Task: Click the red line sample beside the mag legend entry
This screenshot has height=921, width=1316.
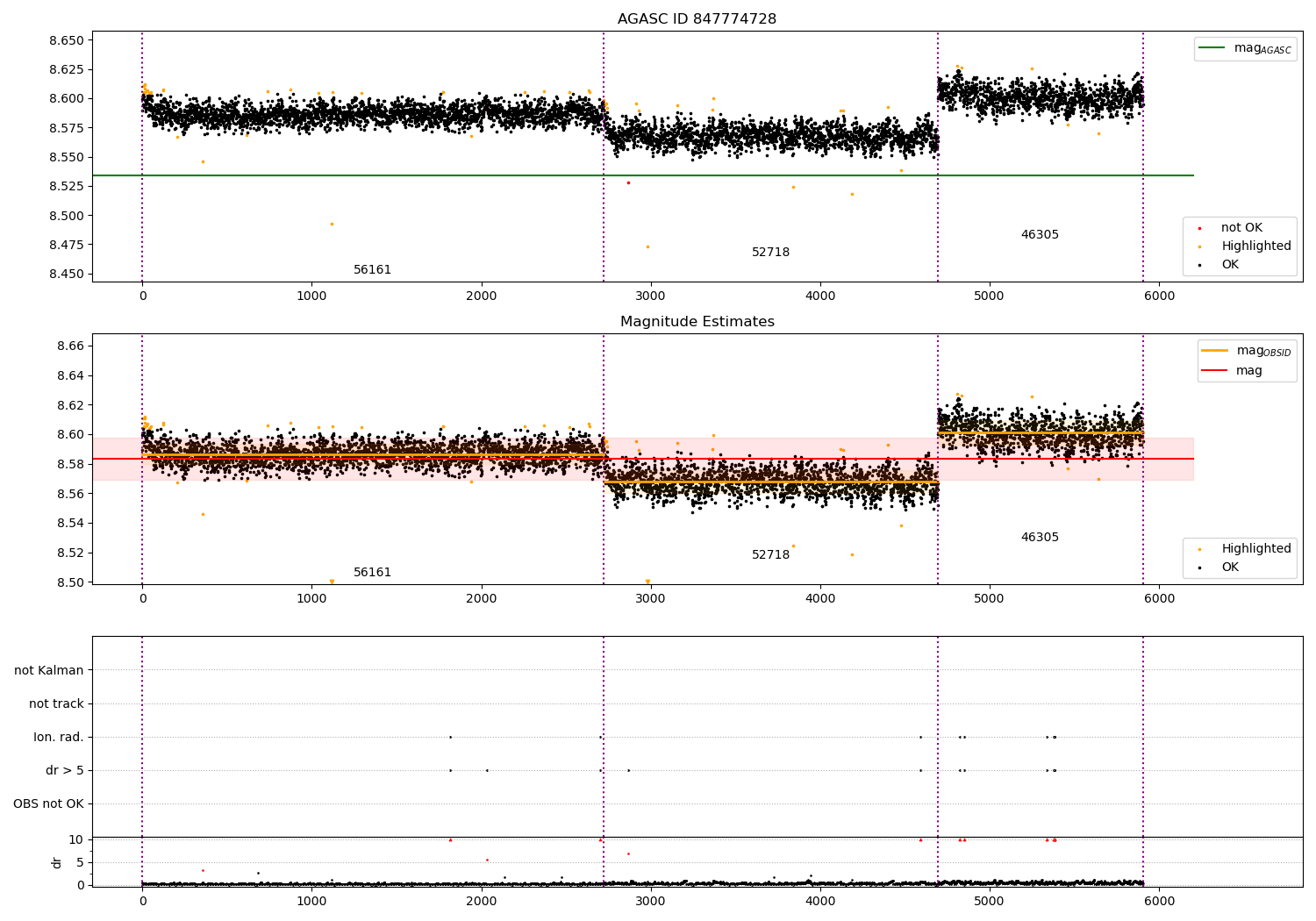Action: pos(1214,370)
